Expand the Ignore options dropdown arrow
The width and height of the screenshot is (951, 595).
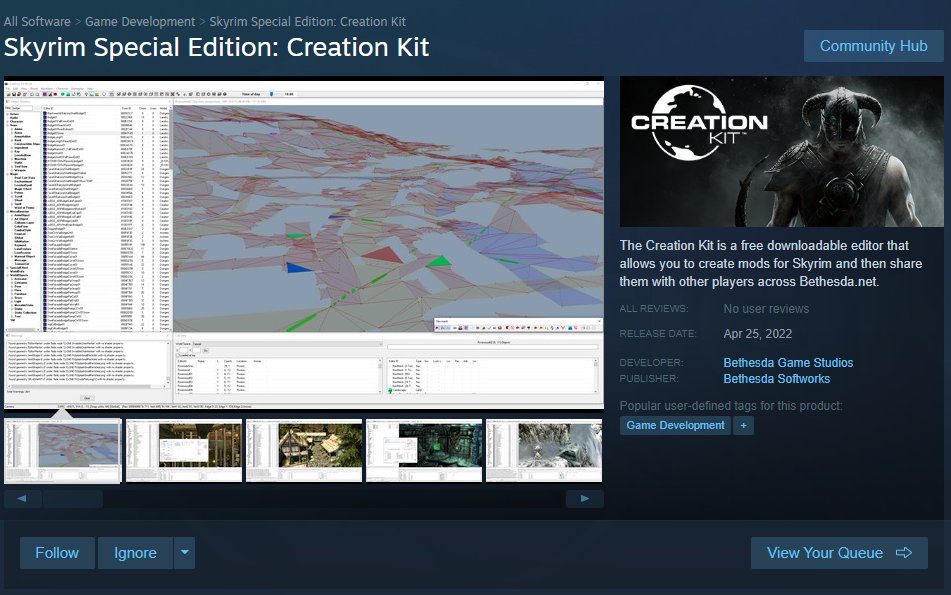[x=184, y=553]
